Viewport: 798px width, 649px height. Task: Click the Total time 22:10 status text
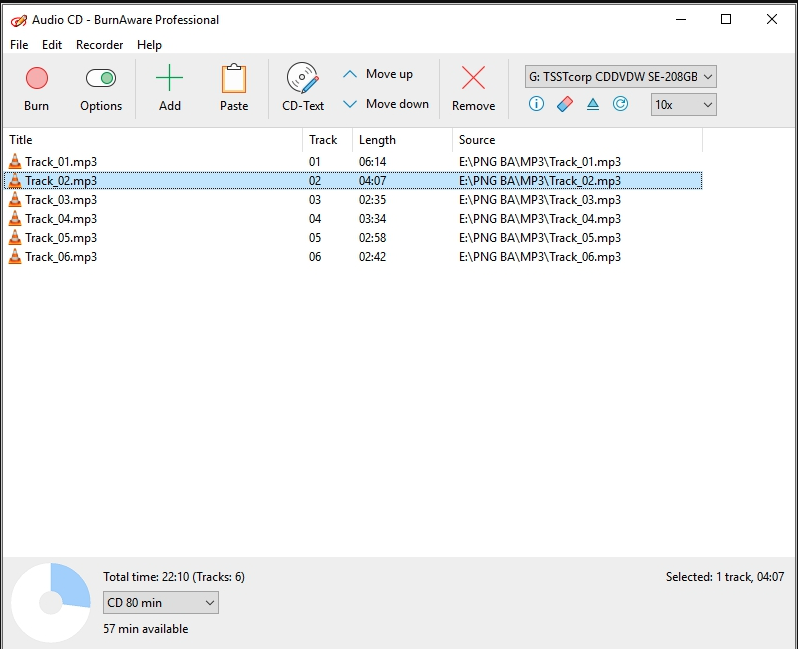pyautogui.click(x=174, y=577)
